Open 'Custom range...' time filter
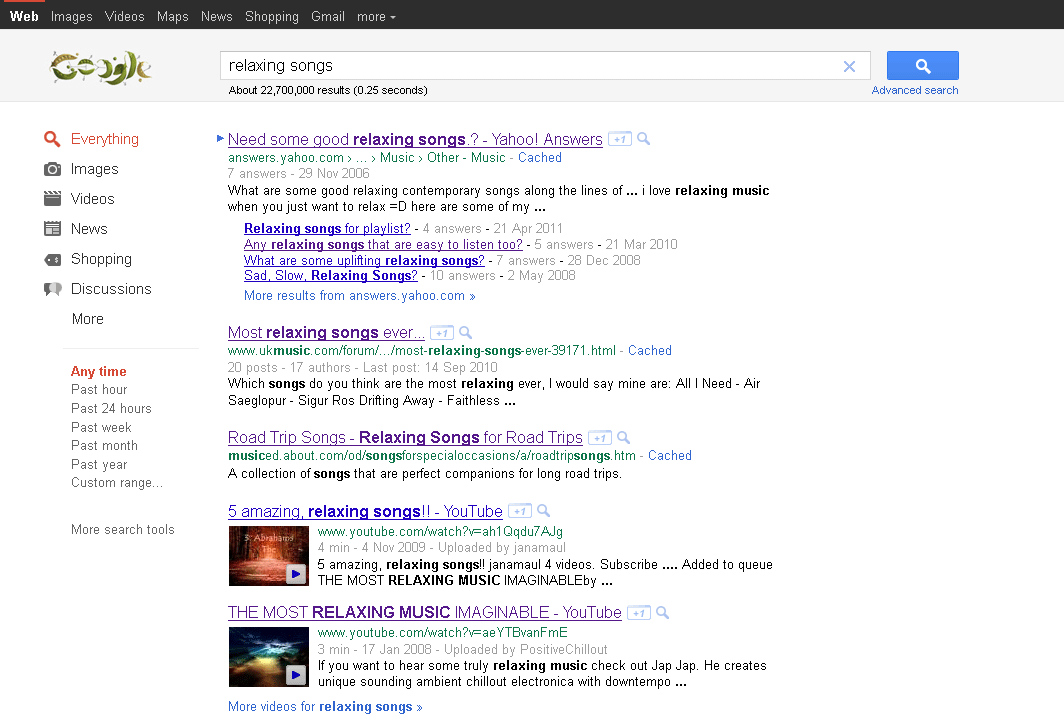The width and height of the screenshot is (1064, 725). [x=117, y=483]
